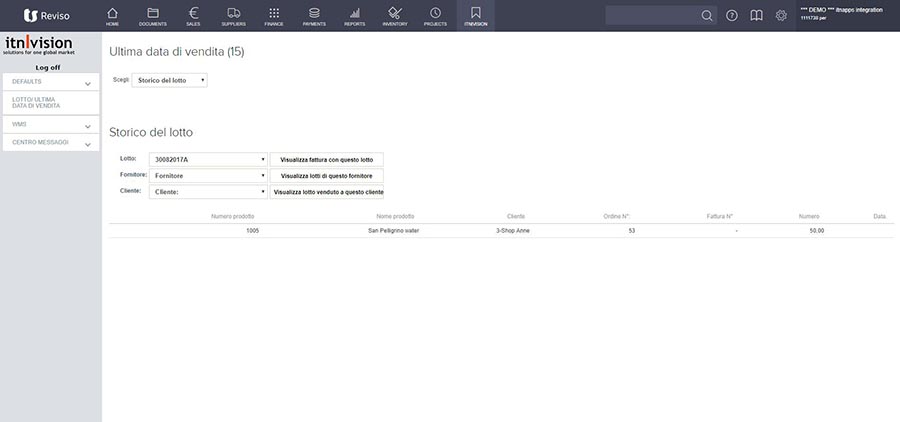
Task: Expand the Defaults sidebar section
Action: point(50,82)
